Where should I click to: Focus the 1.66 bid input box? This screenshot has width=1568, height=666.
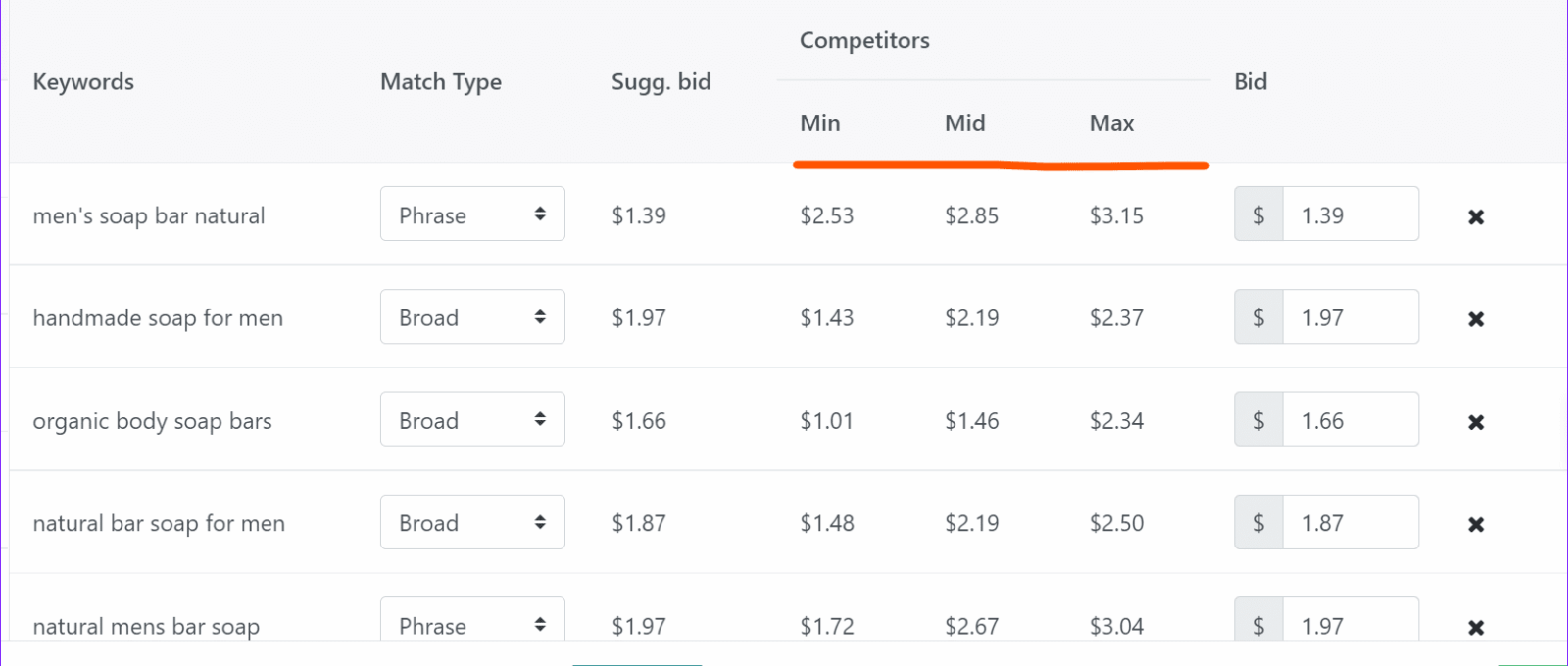1350,419
